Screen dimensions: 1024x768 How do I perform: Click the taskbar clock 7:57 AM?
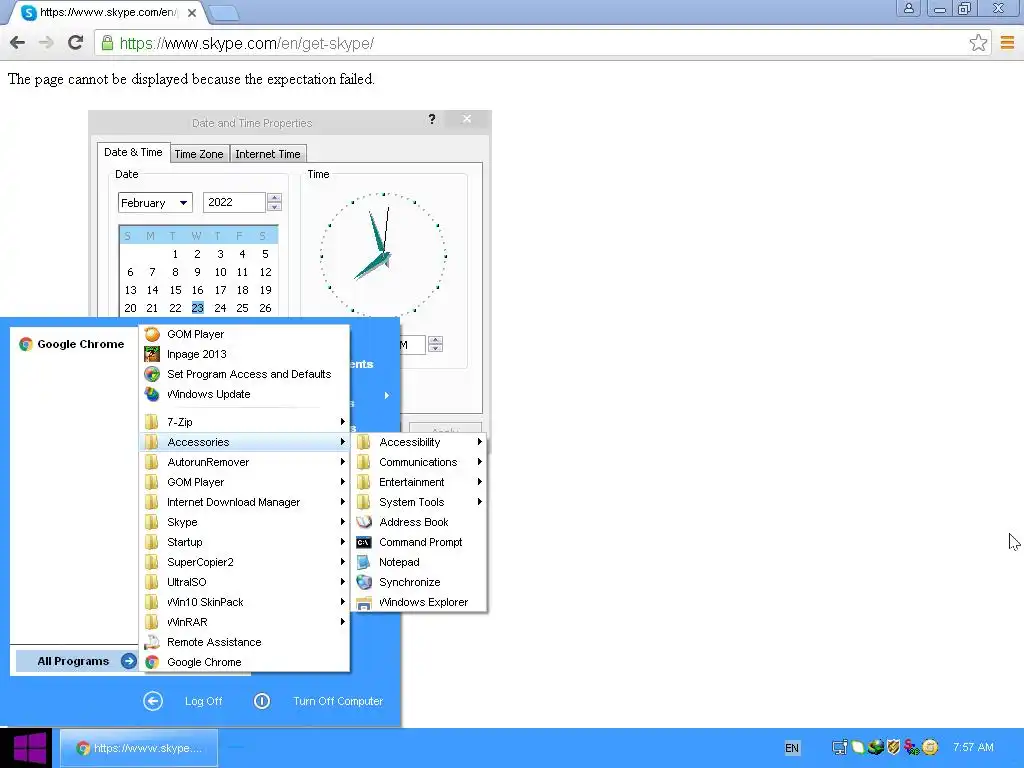click(973, 747)
